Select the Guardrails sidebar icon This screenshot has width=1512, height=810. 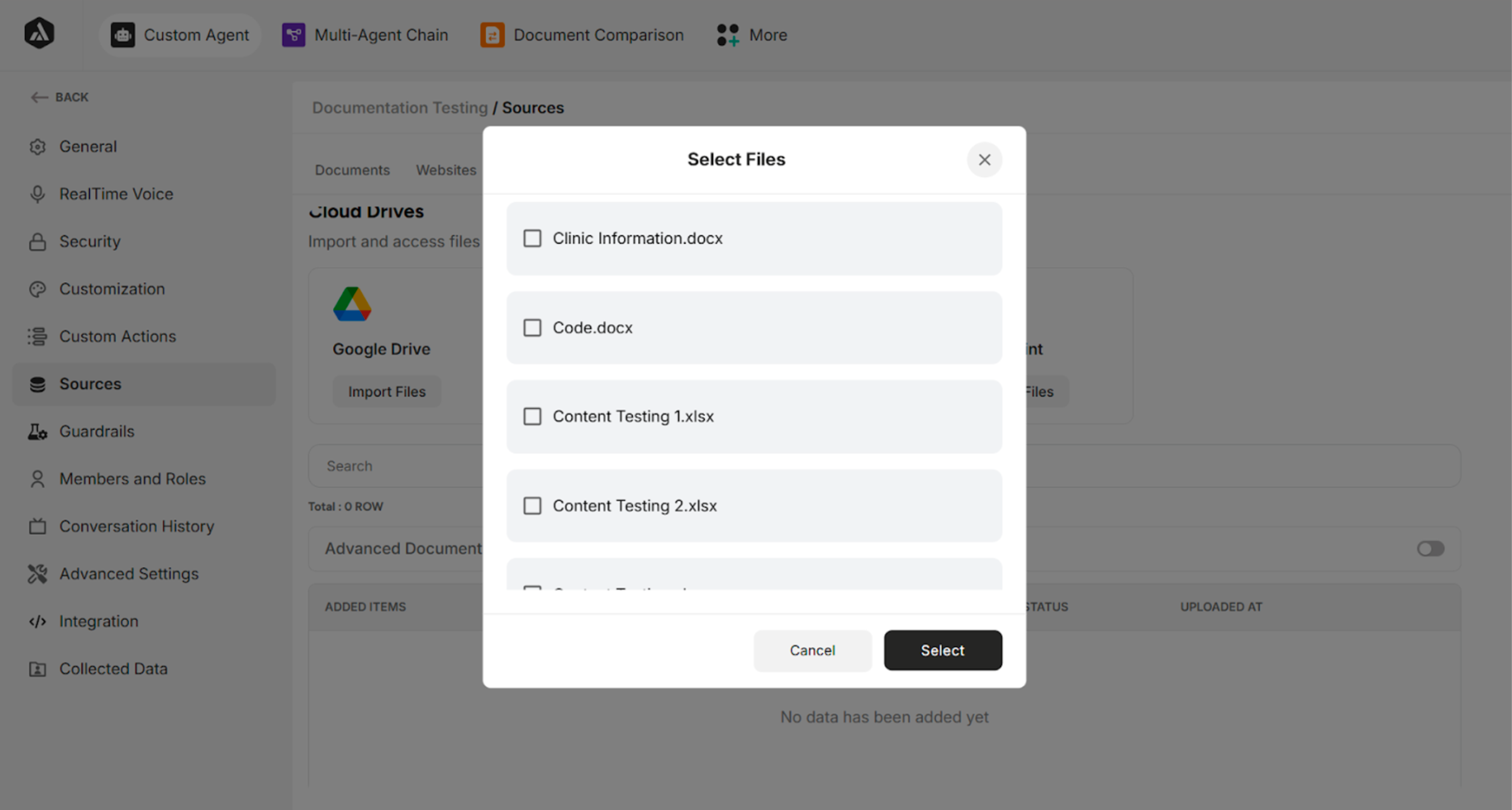click(37, 431)
